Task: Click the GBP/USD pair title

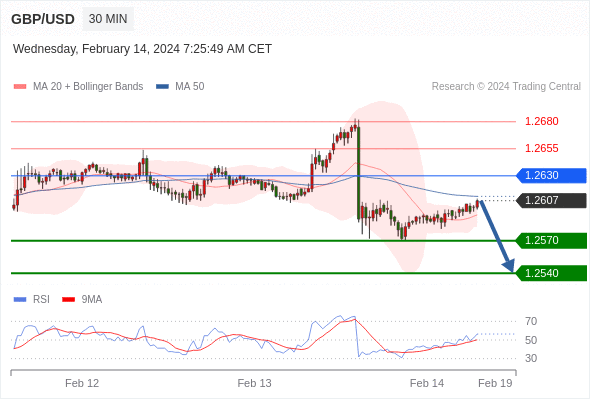Action: 43,19
